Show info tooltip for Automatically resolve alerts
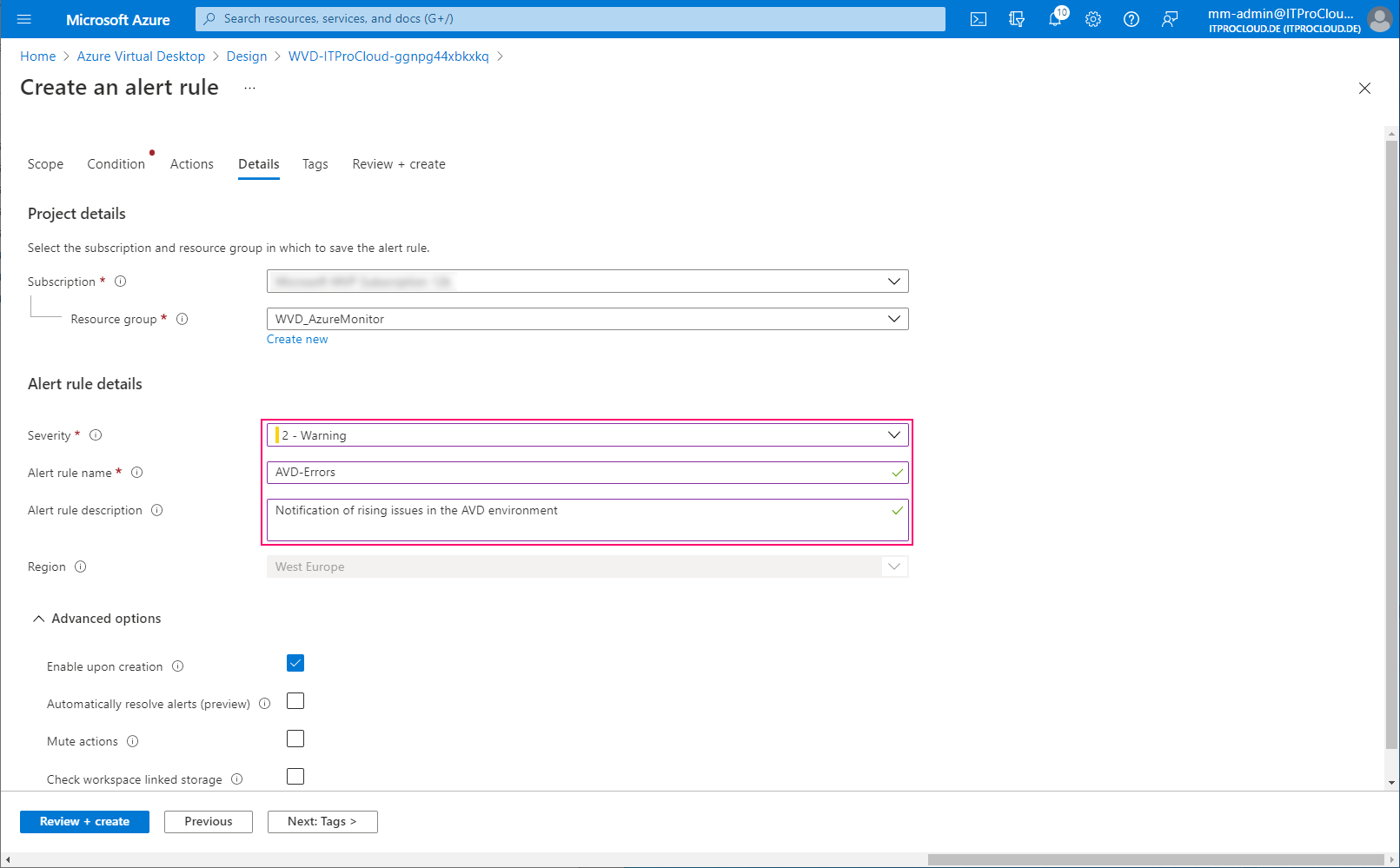This screenshot has height=868, width=1400. pyautogui.click(x=264, y=704)
